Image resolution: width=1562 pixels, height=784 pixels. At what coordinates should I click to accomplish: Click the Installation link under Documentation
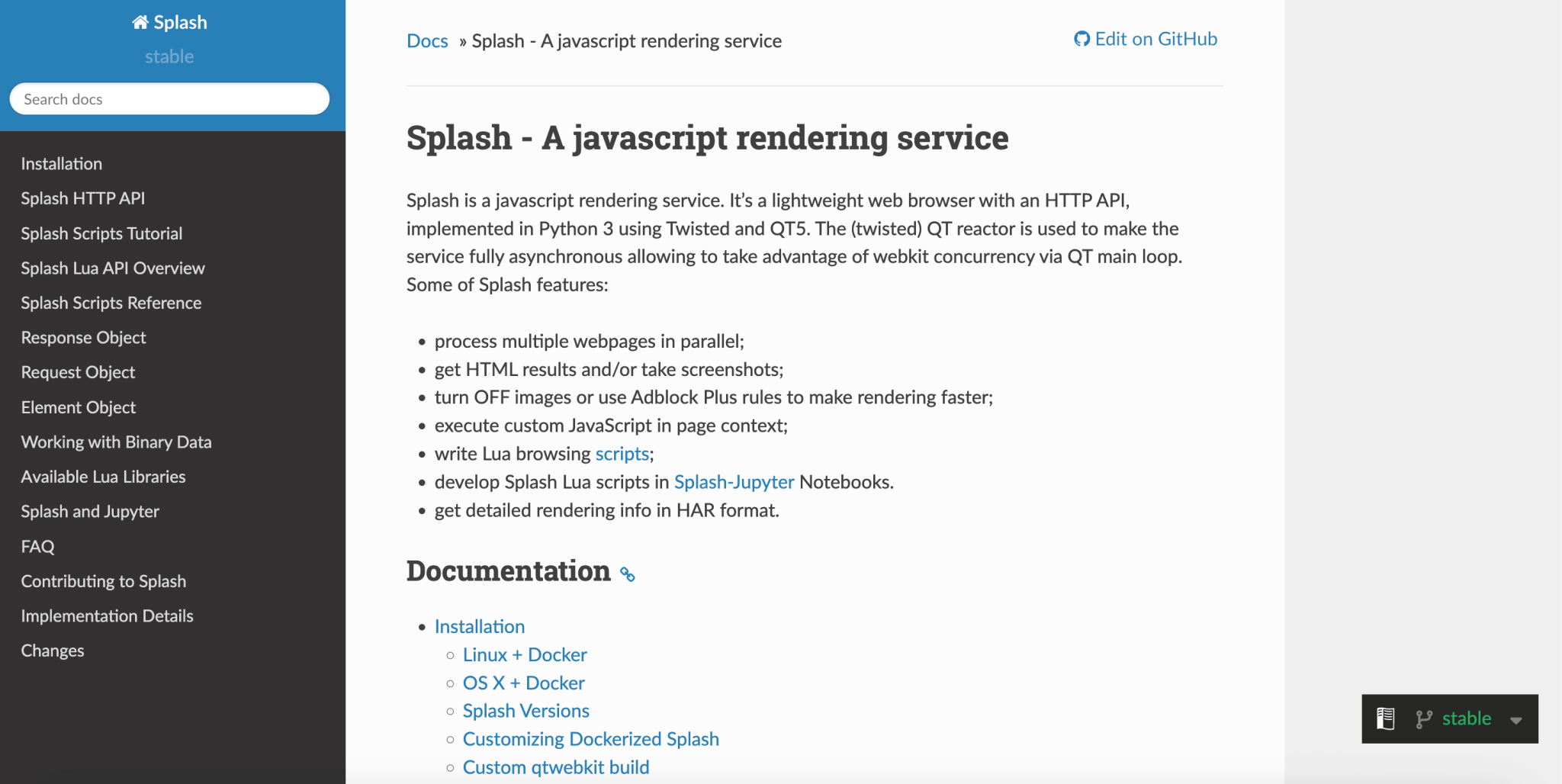[480, 626]
